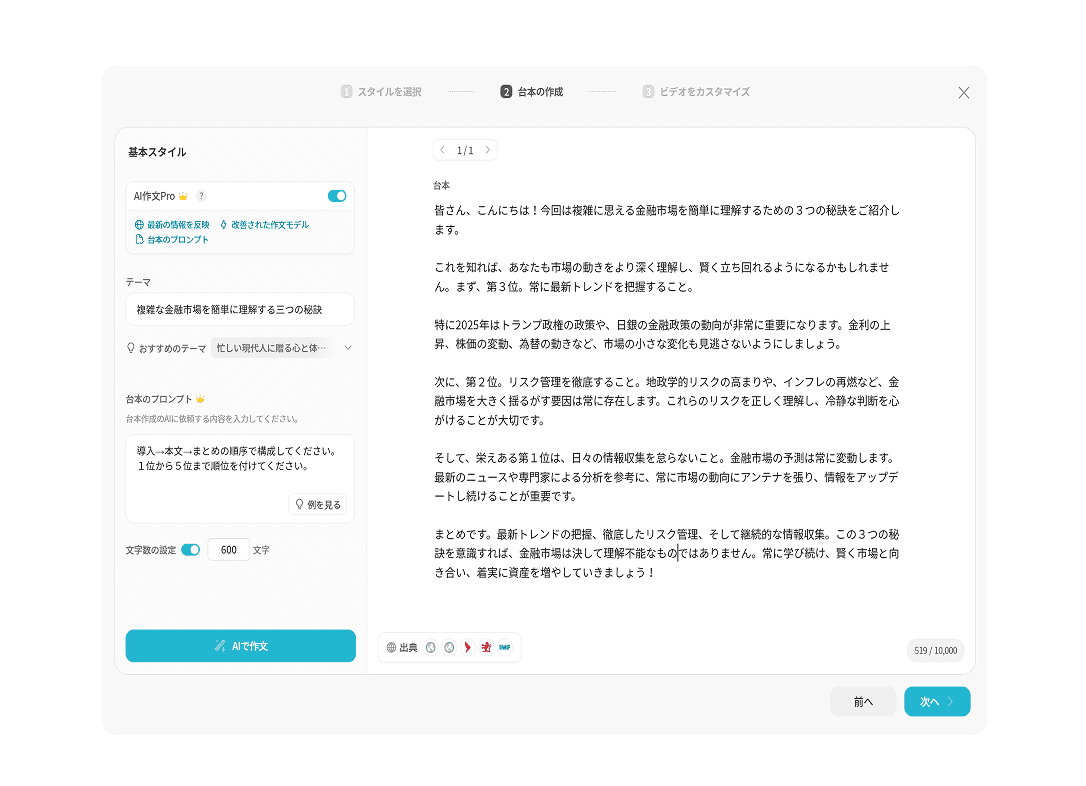Click the テーマ text input field

pyautogui.click(x=240, y=310)
